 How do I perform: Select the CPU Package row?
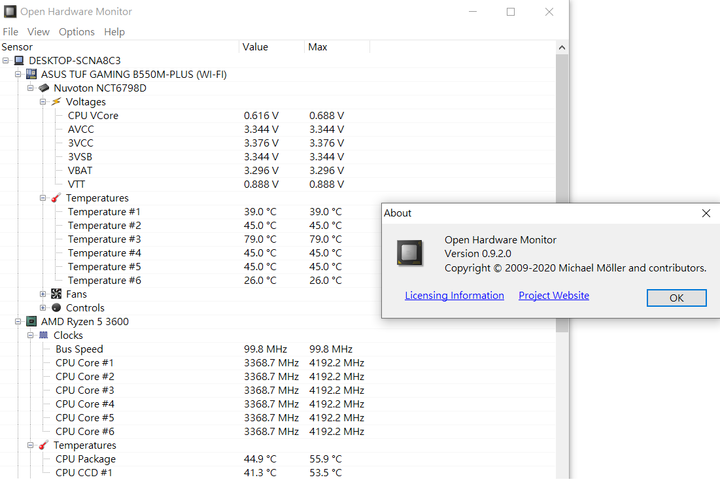278,459
